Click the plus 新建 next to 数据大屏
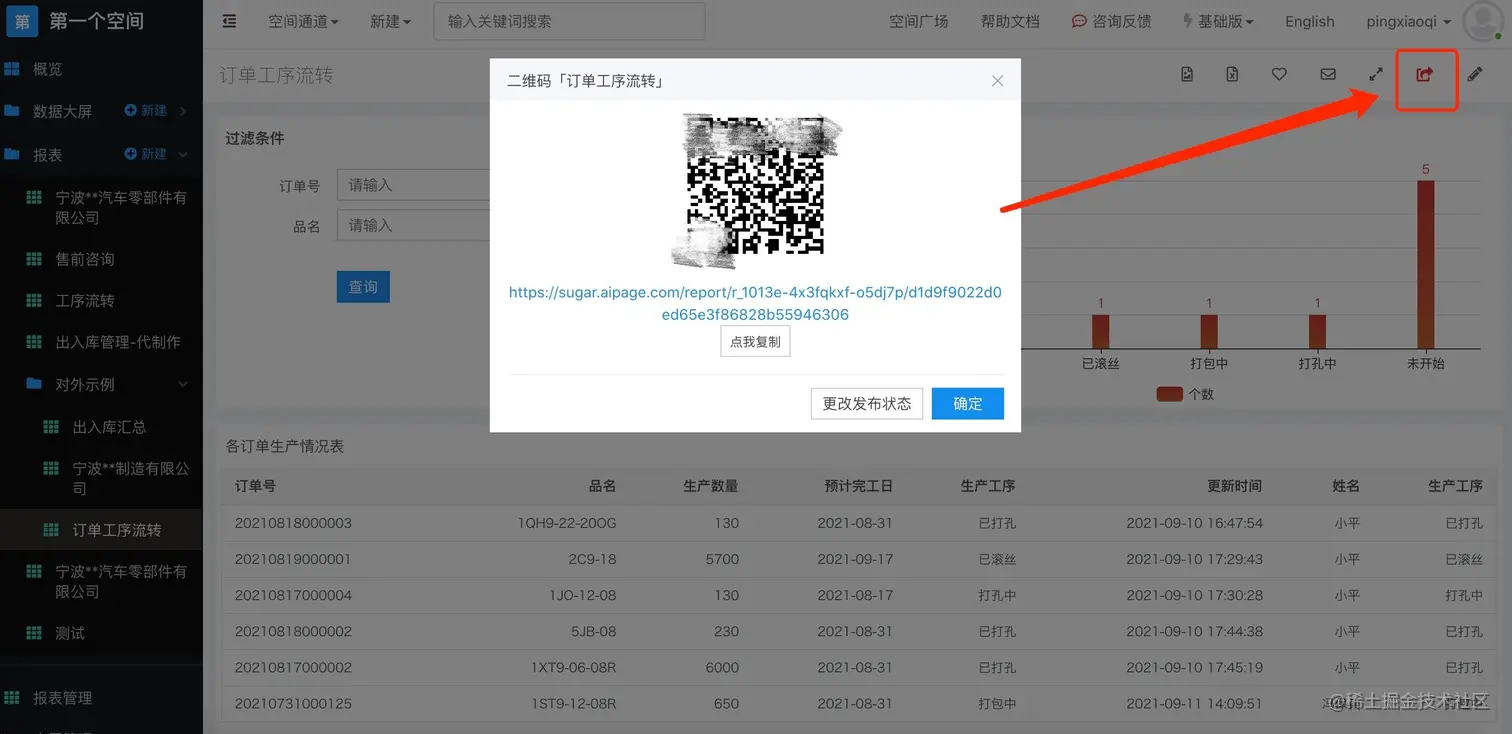 coord(145,111)
